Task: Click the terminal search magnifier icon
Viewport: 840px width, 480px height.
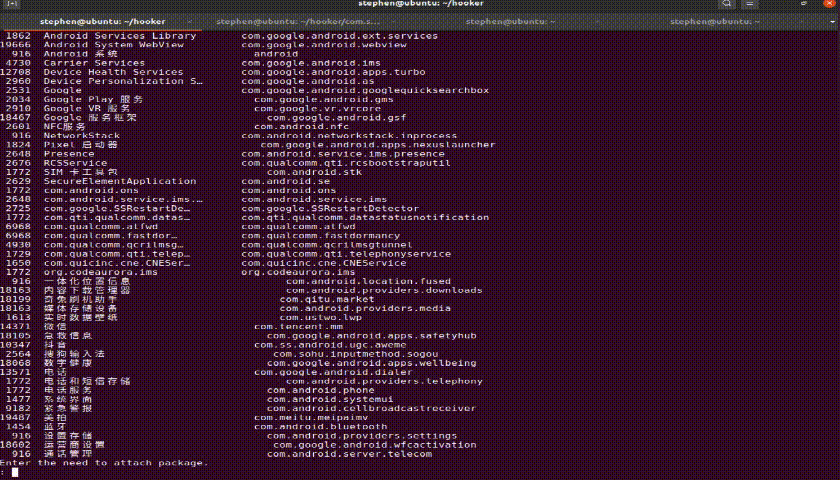Action: [x=727, y=4]
